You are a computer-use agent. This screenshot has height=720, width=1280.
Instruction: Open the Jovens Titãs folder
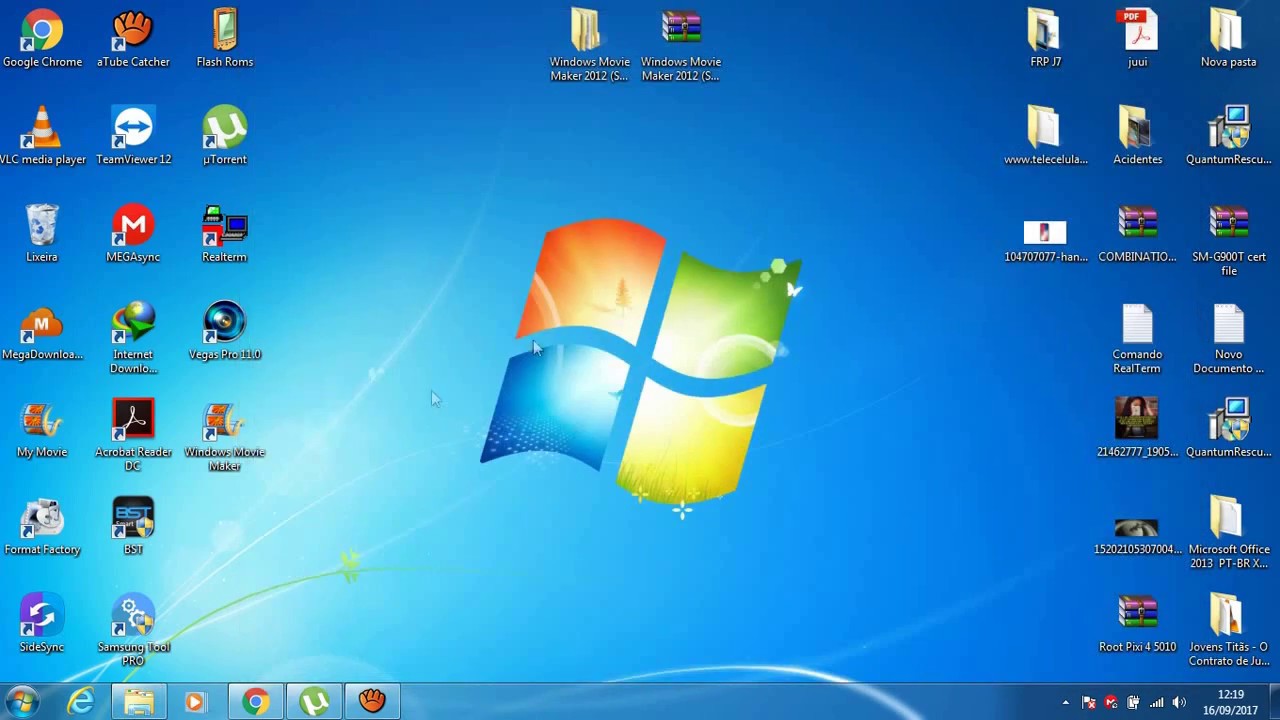[1228, 630]
